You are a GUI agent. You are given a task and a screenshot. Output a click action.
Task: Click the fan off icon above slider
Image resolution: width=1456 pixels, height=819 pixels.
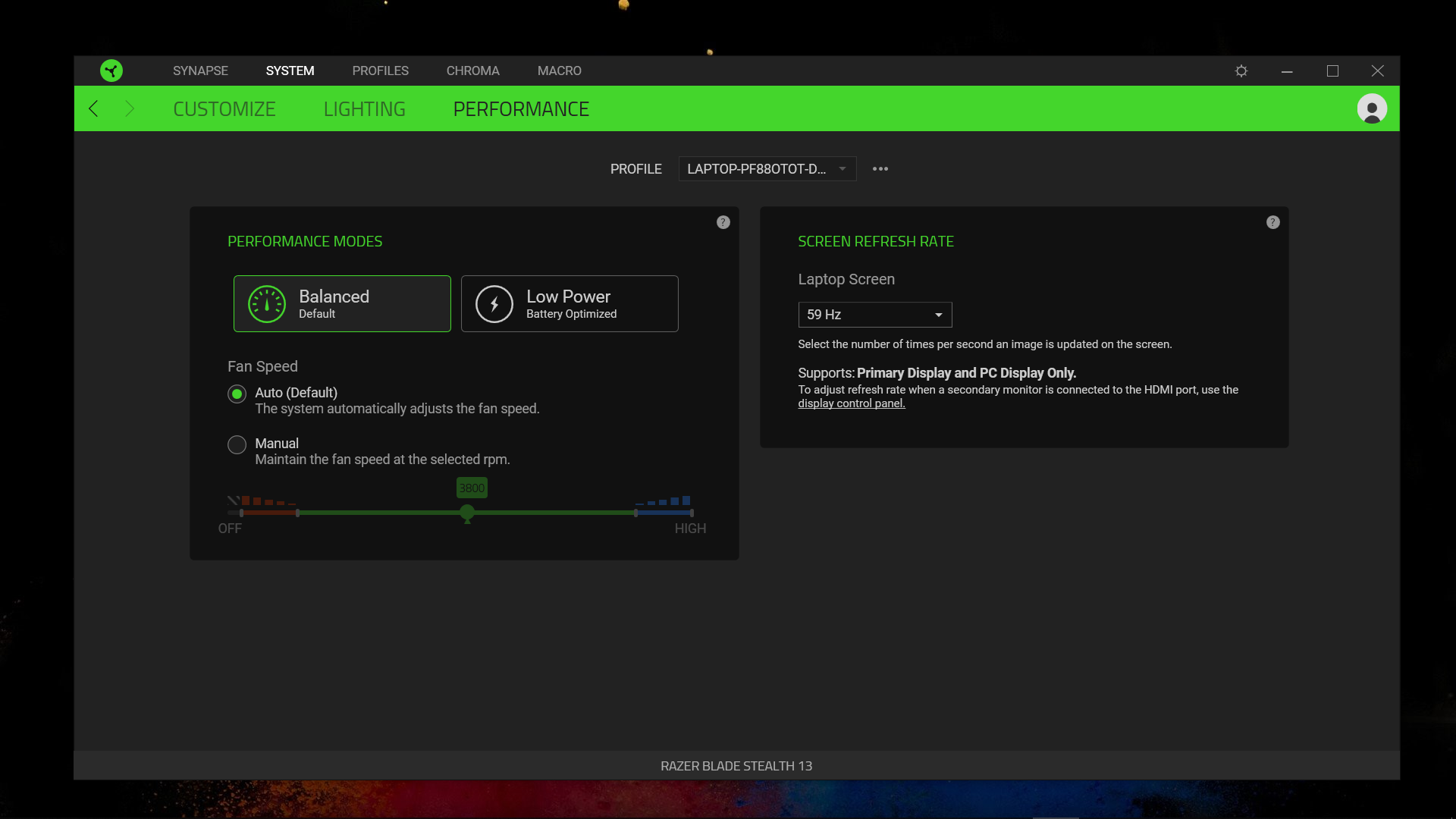click(x=234, y=500)
